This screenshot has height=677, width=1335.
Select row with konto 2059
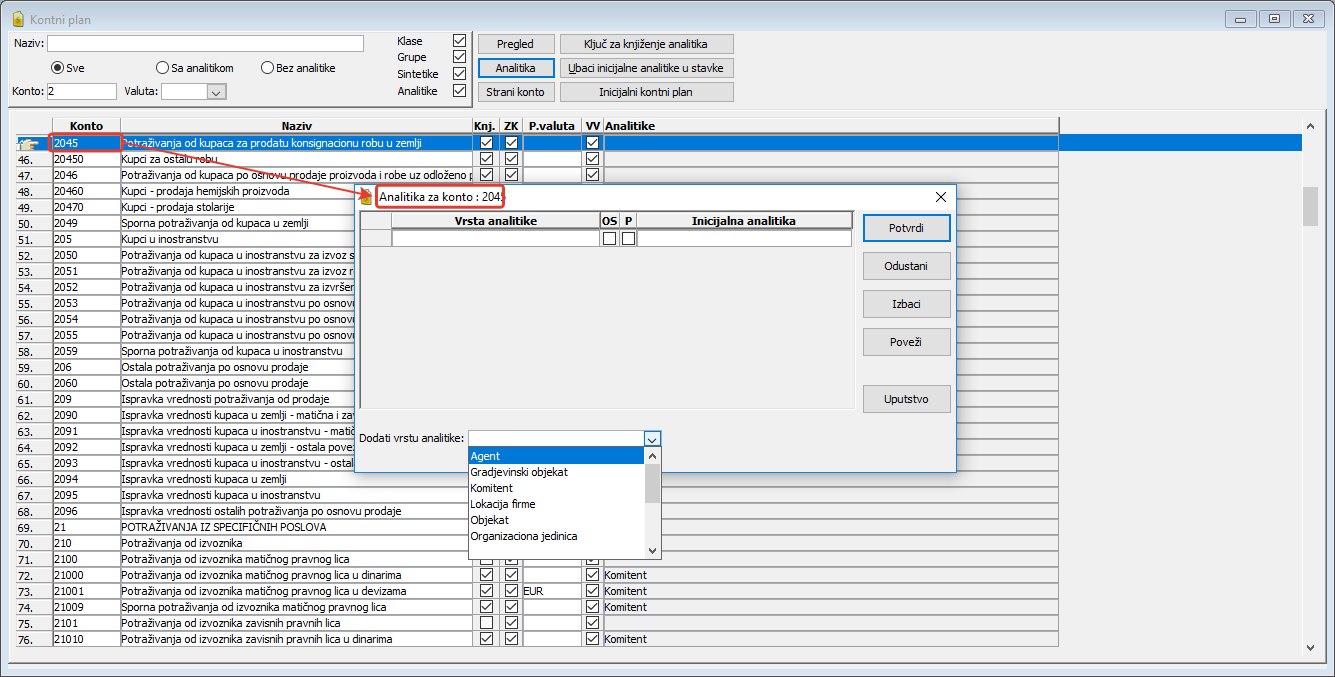pyautogui.click(x=86, y=351)
